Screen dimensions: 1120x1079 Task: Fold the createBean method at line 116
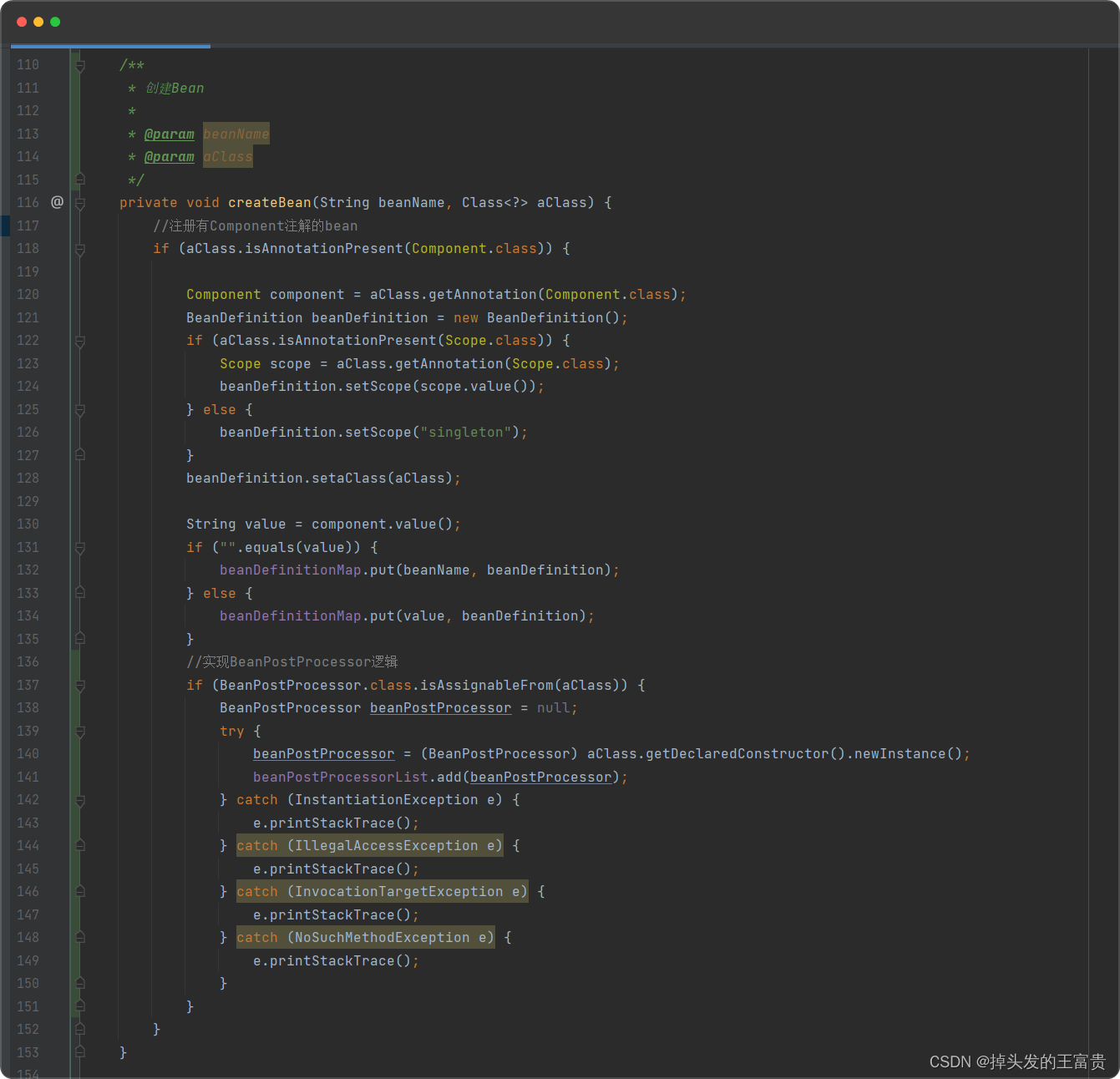(80, 203)
